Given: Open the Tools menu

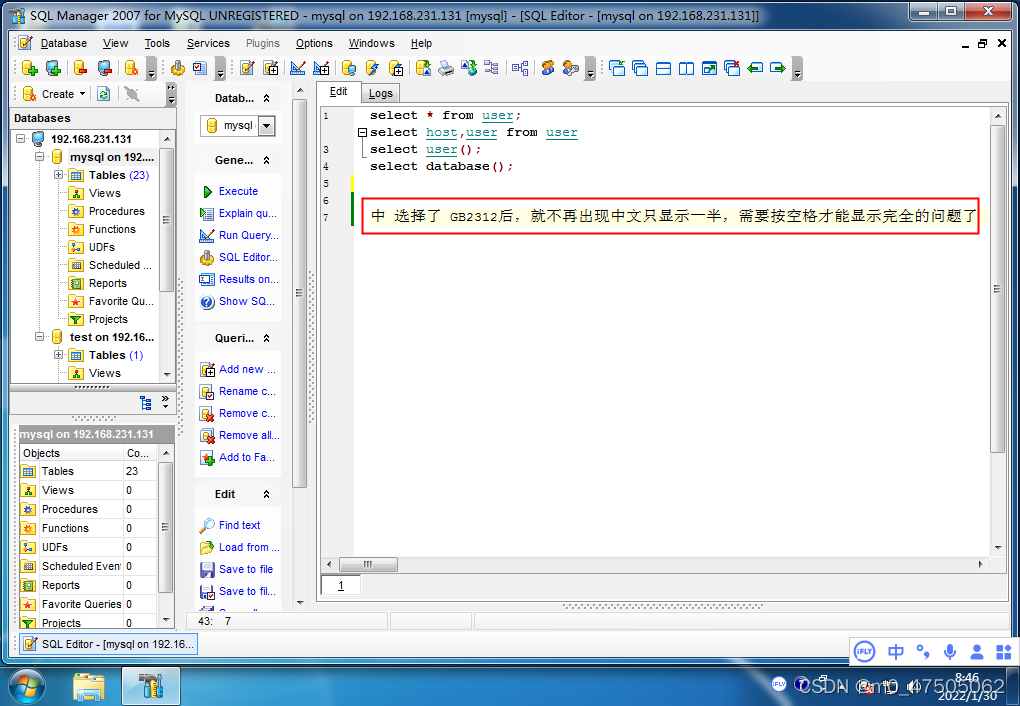Looking at the screenshot, I should coord(157,43).
